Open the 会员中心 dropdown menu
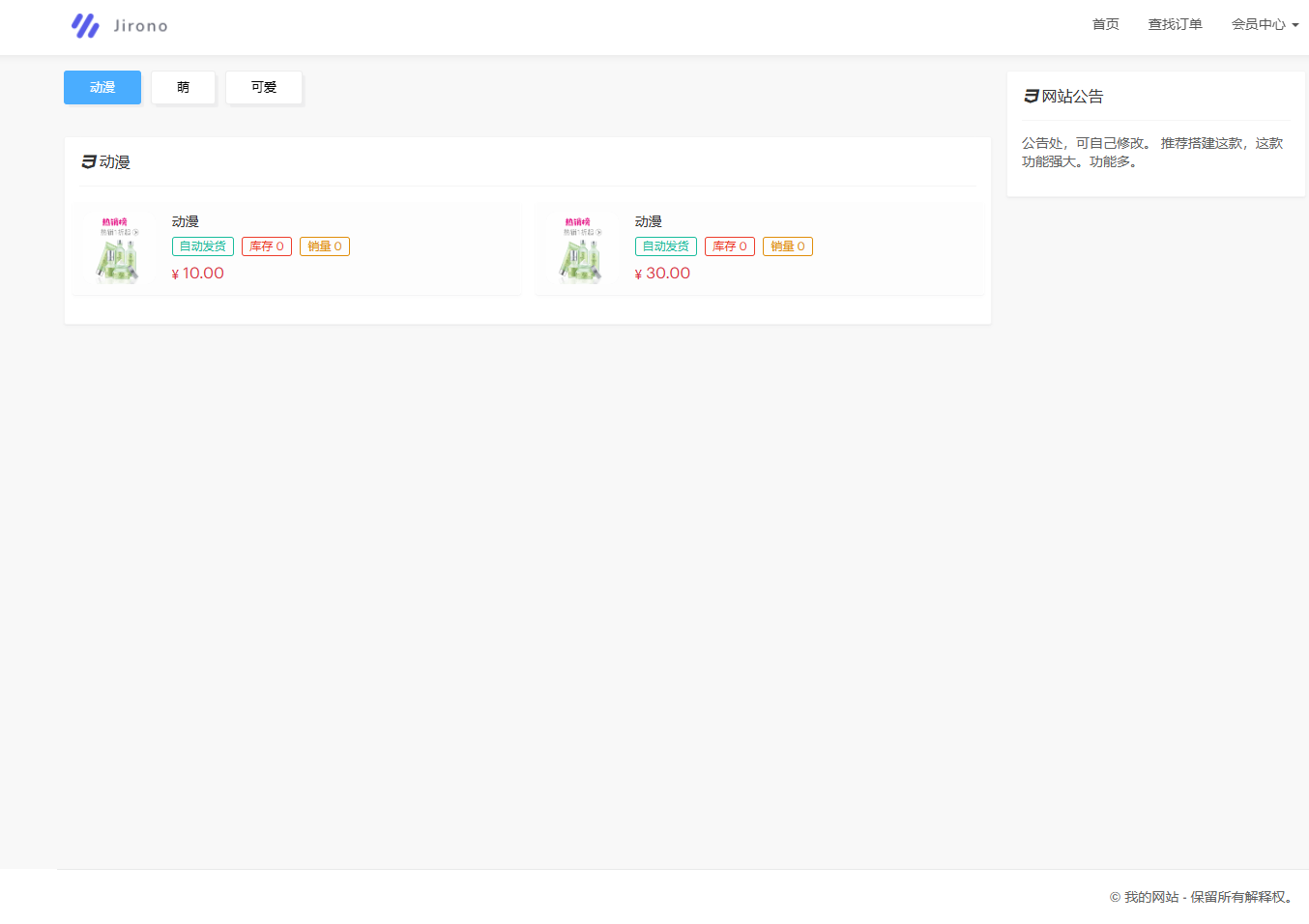The image size is (1309, 924). (x=1265, y=25)
